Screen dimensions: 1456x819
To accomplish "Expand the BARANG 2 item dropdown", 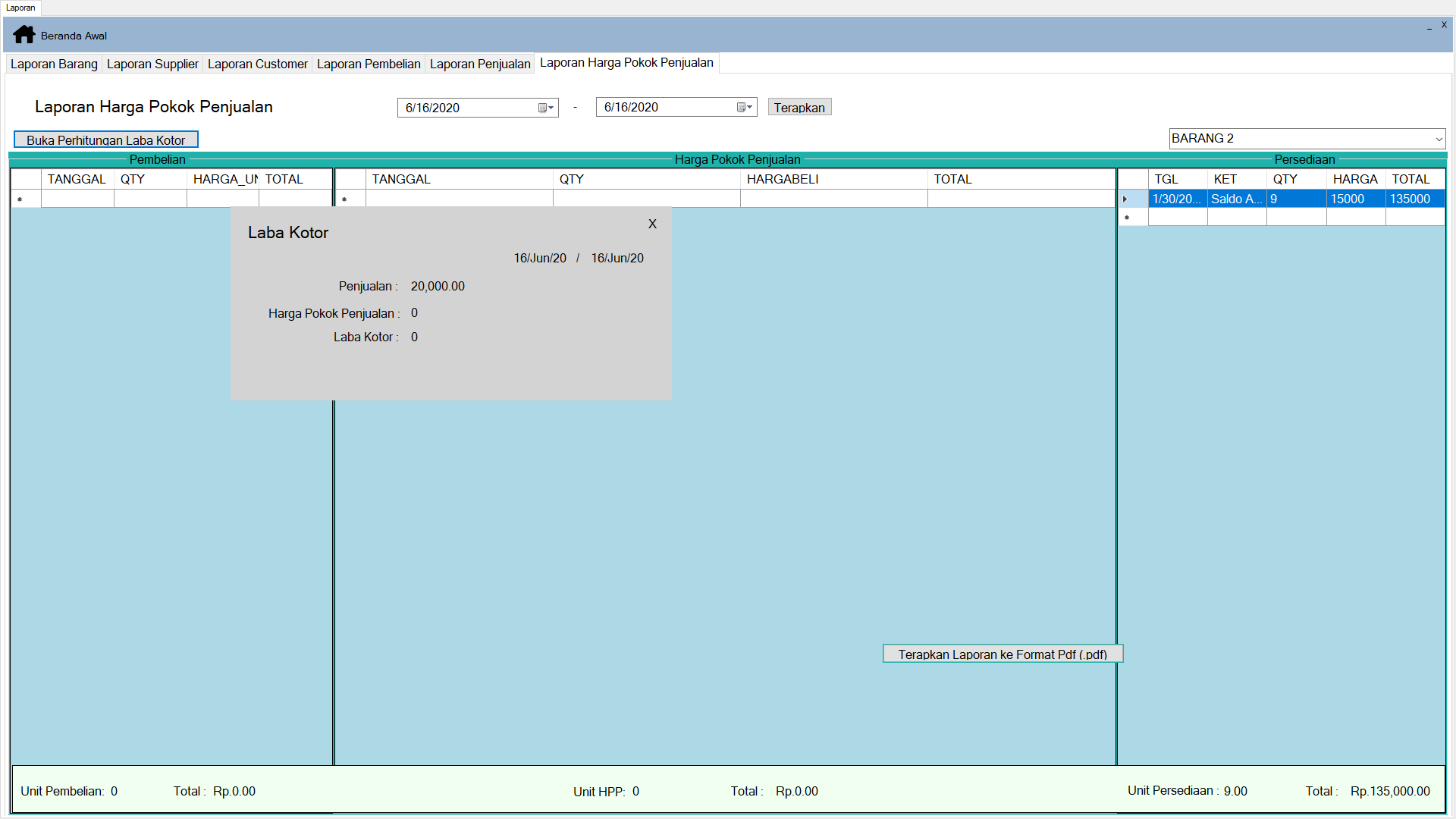I will click(1438, 139).
